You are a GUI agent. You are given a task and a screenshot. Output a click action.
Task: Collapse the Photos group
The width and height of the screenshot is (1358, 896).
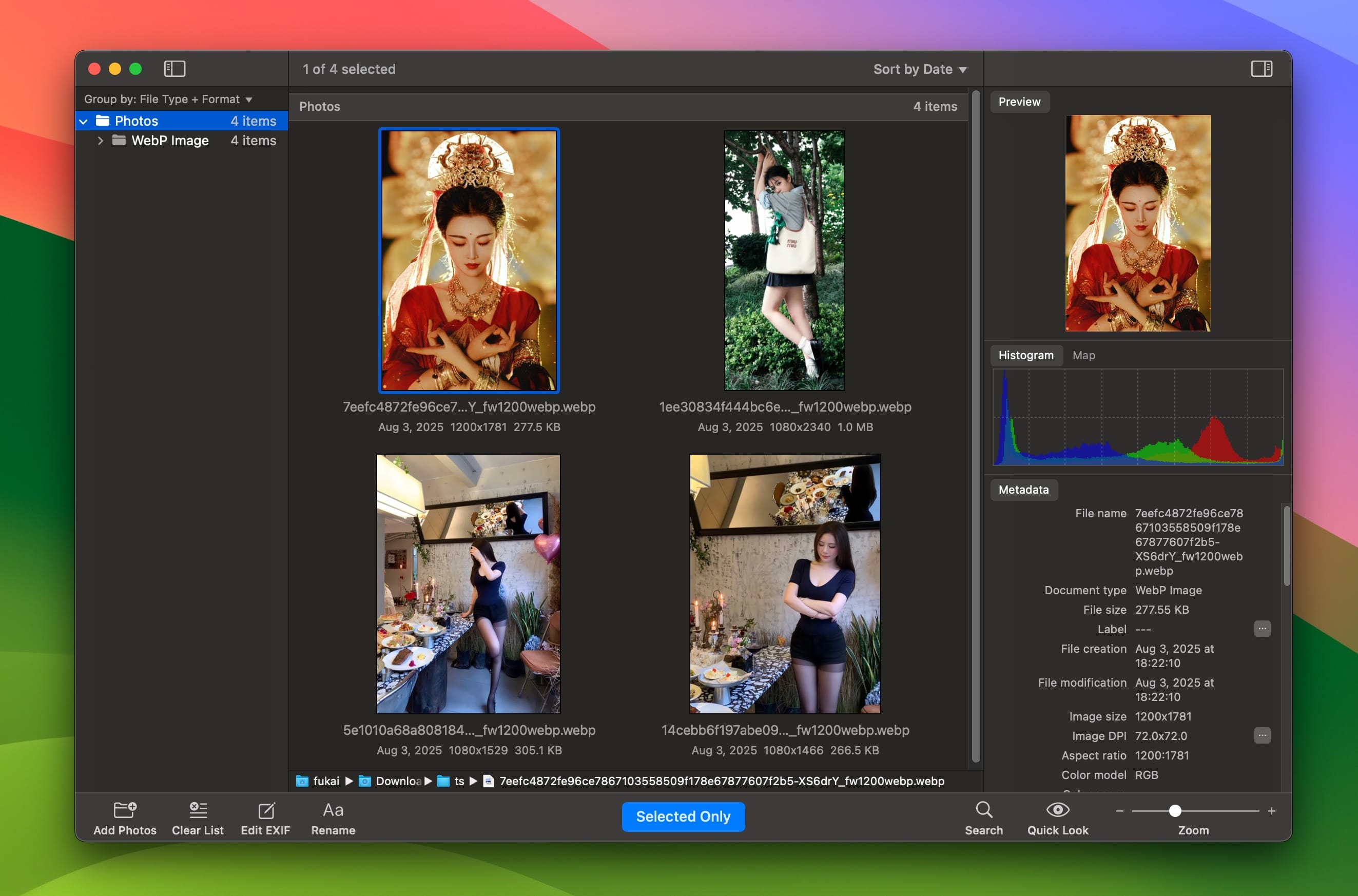(84, 121)
